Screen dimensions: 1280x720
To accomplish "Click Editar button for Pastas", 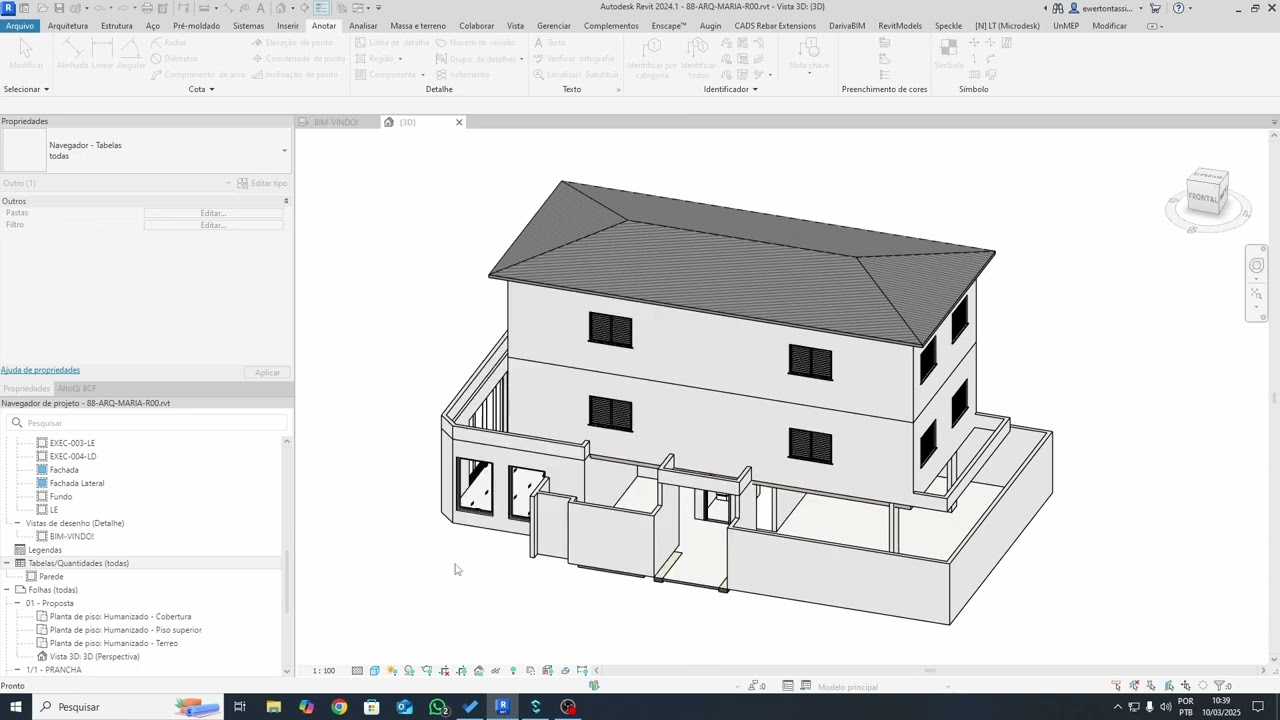I will pyautogui.click(x=213, y=213).
